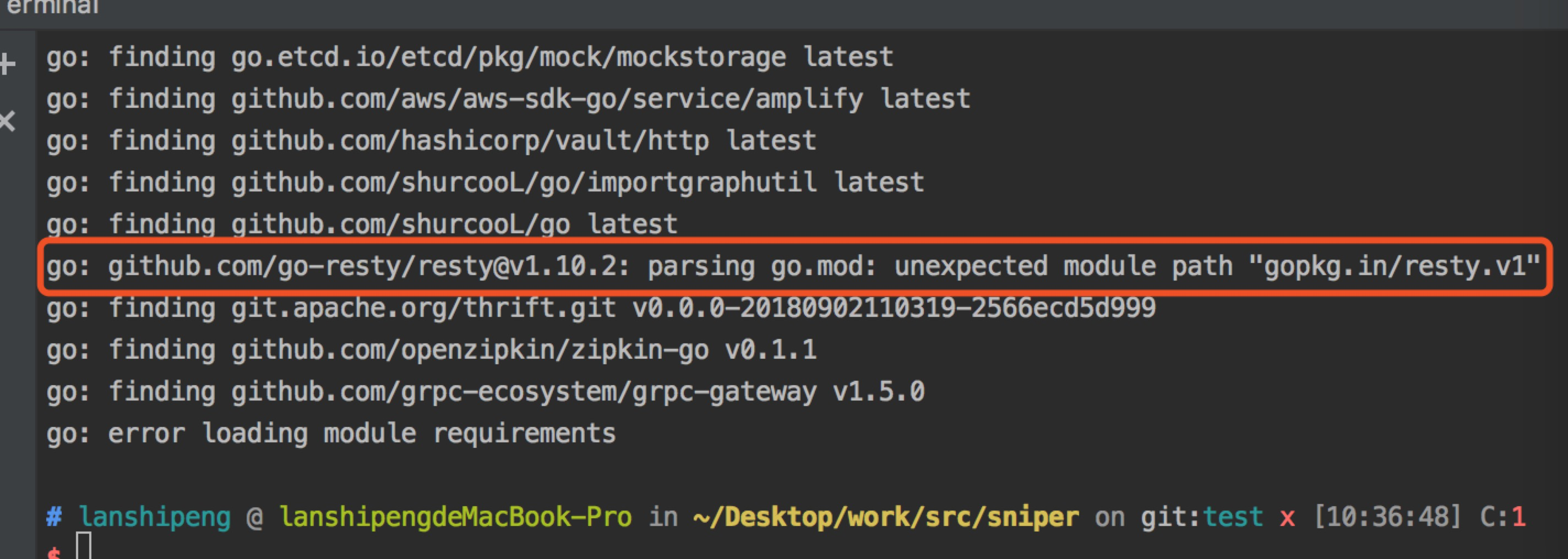Click the lanshipengdeMacBook-Pro hostname in prompt
The image size is (1568, 559).
(455, 518)
